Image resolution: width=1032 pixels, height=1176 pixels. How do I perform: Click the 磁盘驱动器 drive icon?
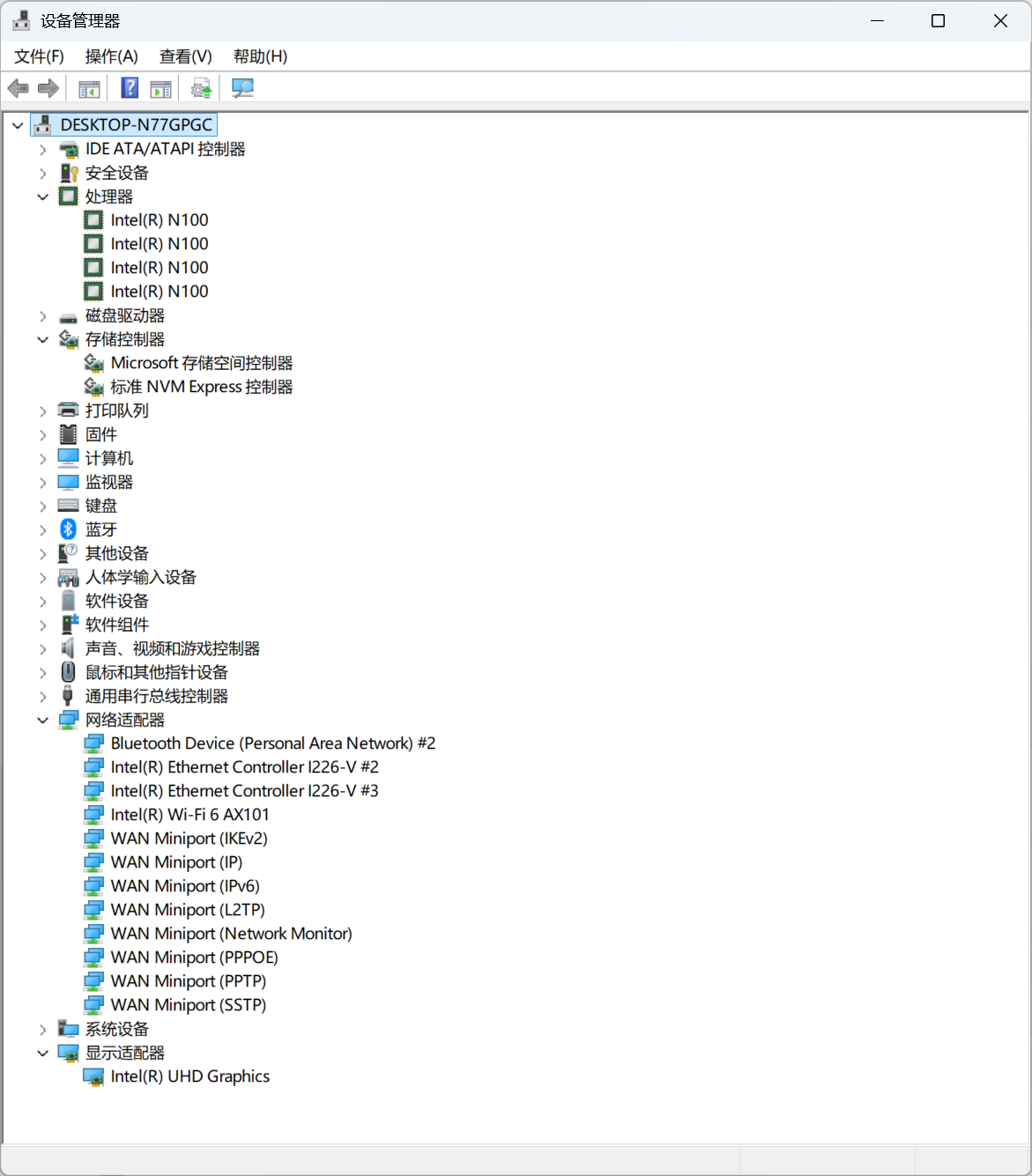[x=68, y=316]
